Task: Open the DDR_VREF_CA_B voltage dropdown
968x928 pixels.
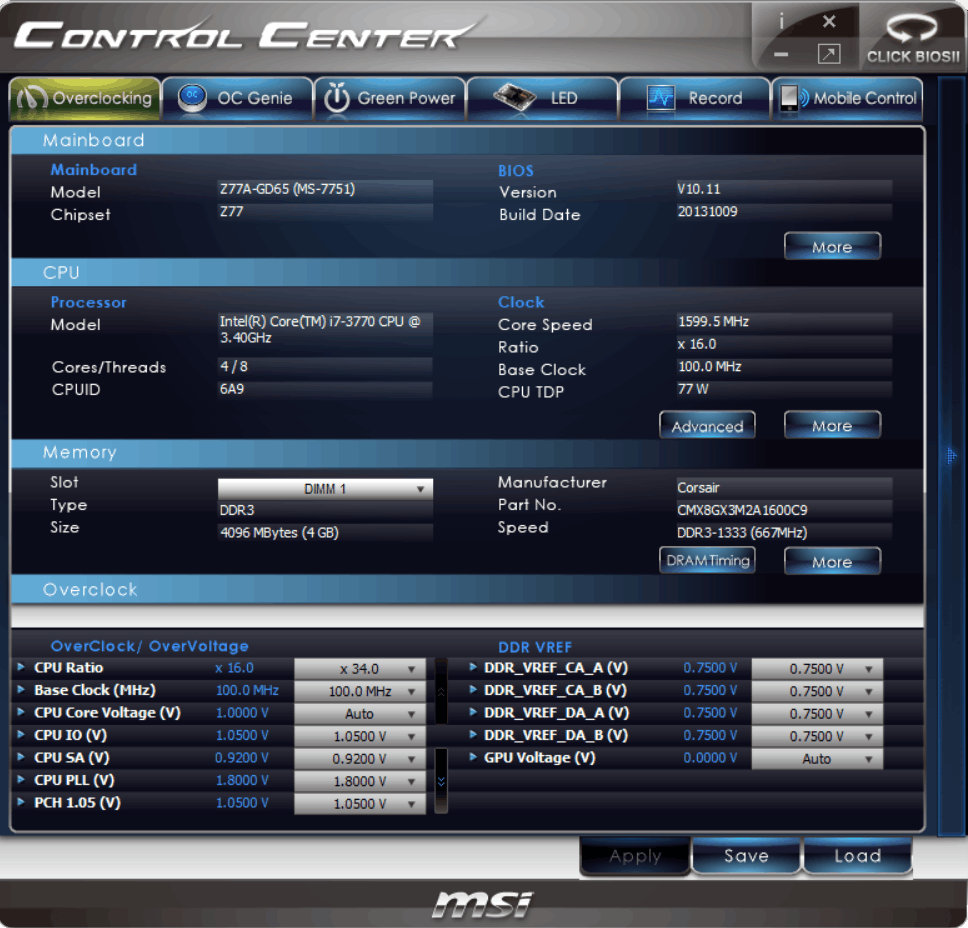Action: [x=817, y=691]
